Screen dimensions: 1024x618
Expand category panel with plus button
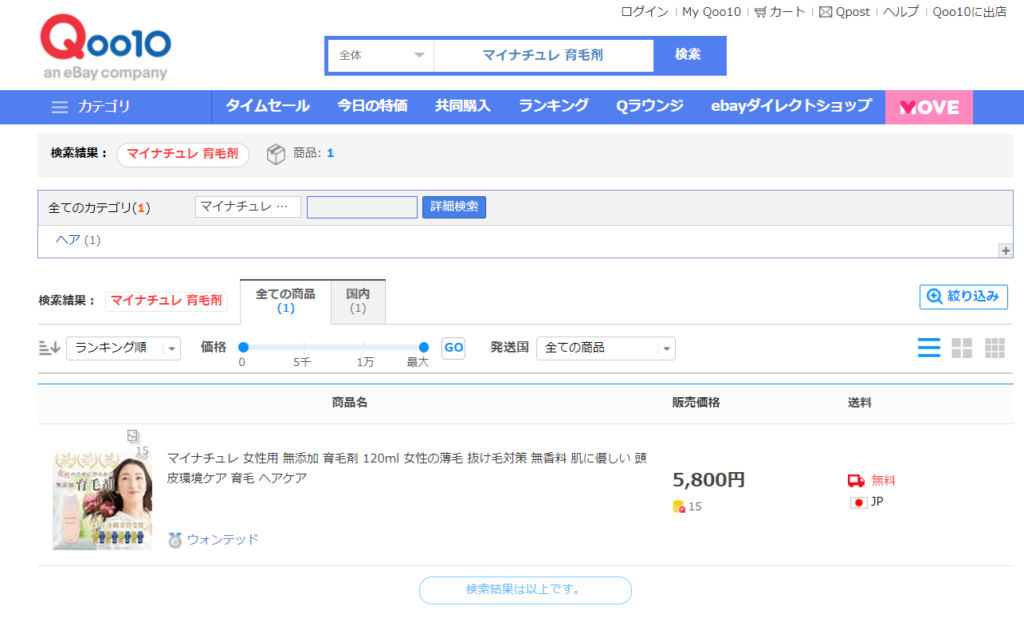tap(1006, 251)
